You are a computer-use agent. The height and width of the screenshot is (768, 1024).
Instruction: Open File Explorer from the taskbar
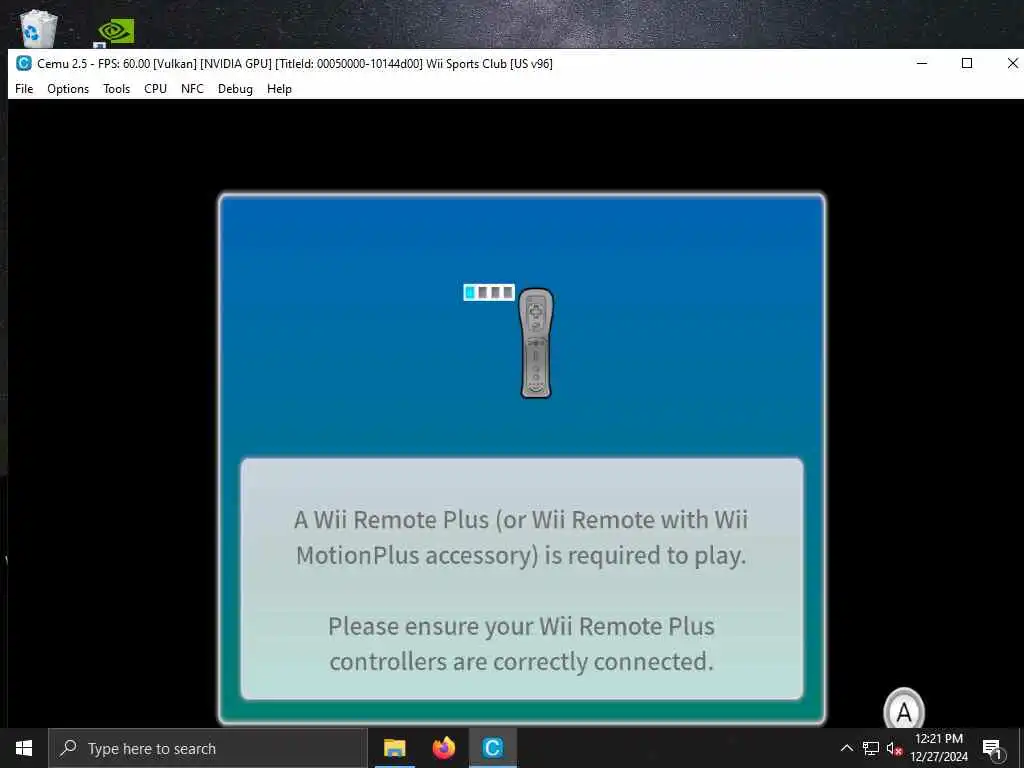[394, 748]
